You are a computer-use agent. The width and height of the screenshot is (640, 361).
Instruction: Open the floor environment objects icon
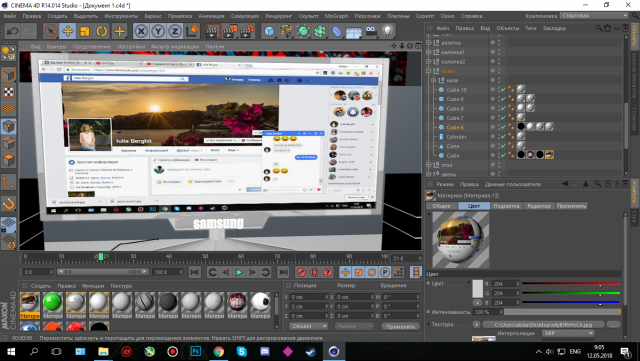pos(353,31)
